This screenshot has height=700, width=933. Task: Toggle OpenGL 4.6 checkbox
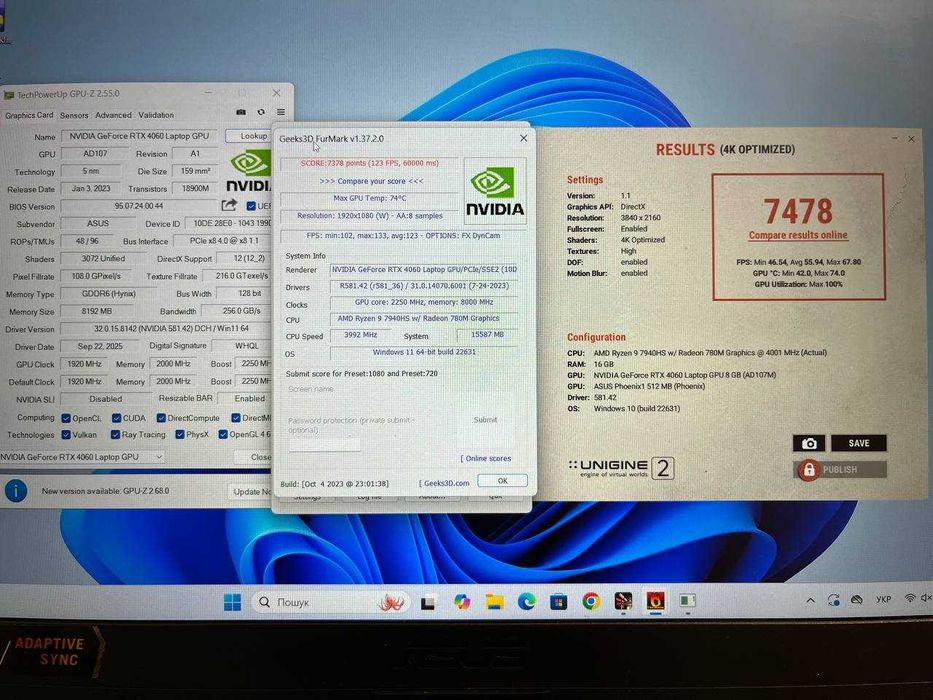223,435
